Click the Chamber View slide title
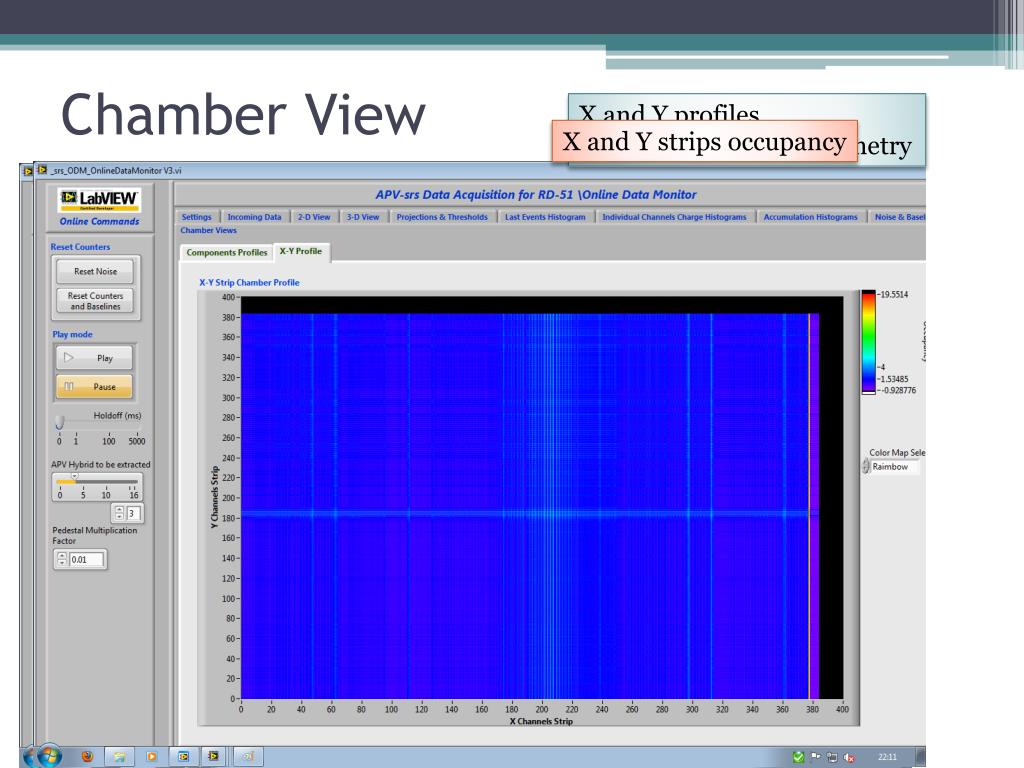The width and height of the screenshot is (1024, 768). pos(243,114)
